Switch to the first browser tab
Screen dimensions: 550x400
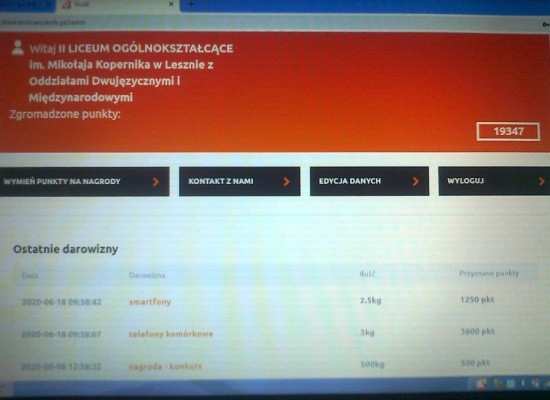pos(26,5)
